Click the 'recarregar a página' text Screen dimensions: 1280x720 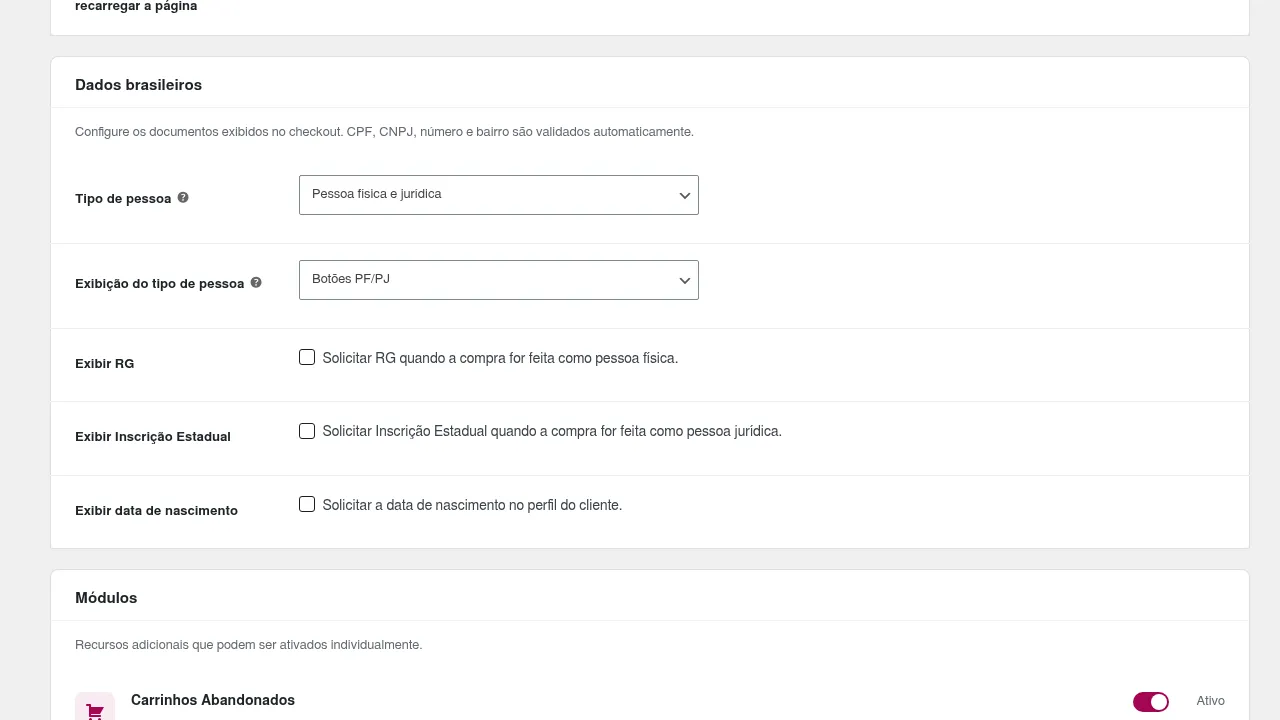pyautogui.click(x=136, y=6)
